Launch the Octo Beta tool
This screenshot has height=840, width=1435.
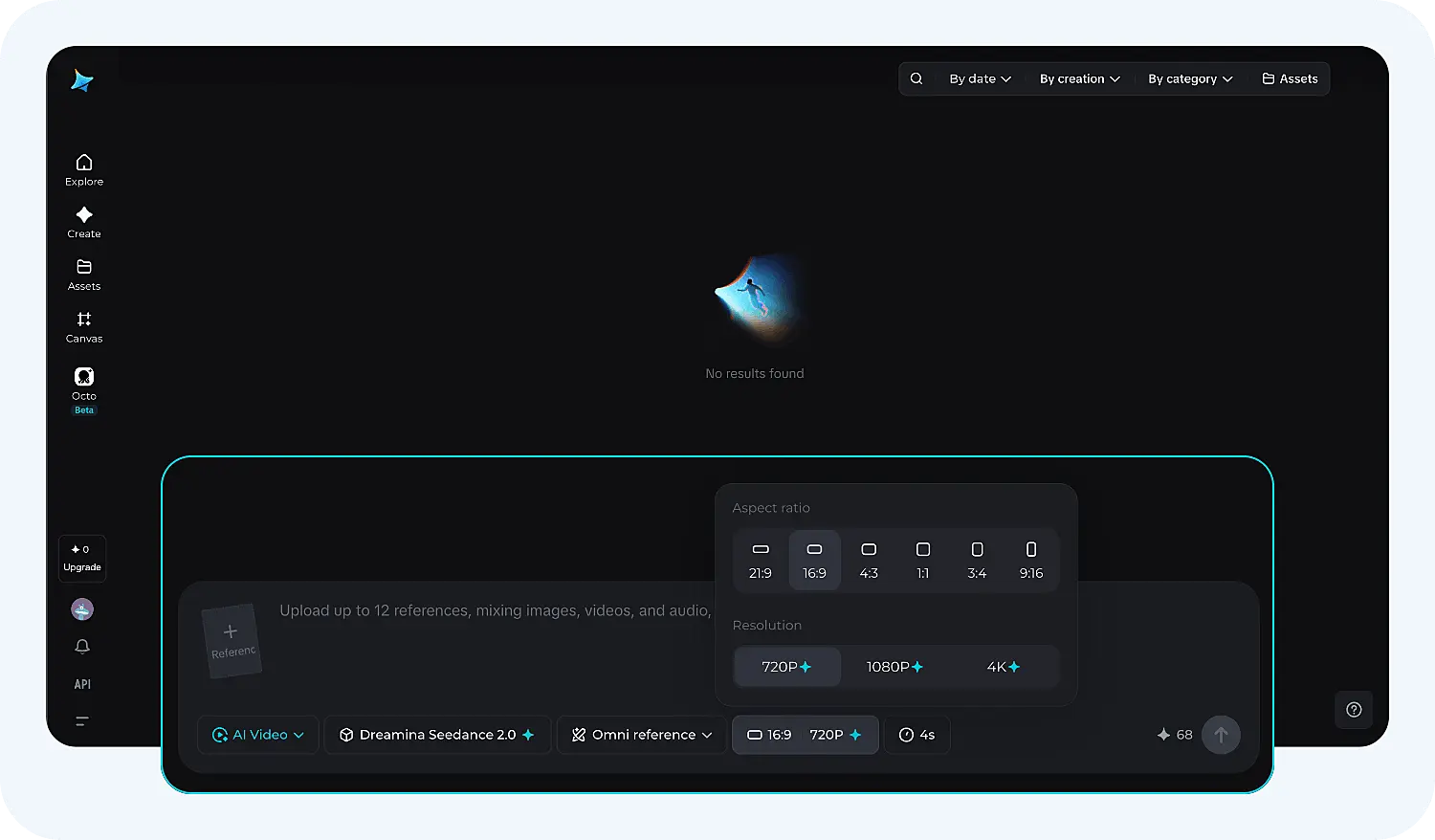84,390
